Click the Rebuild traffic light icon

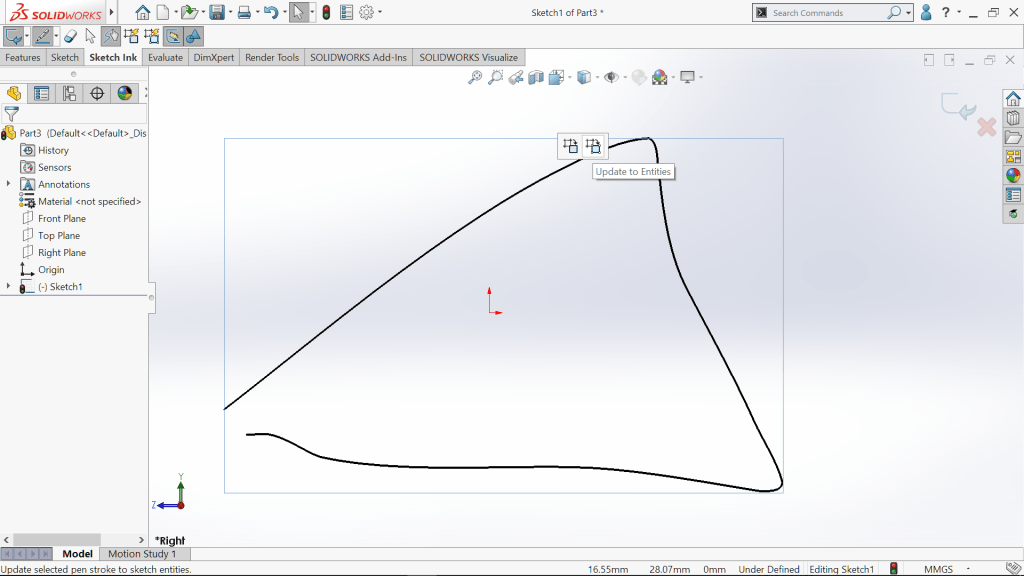(326, 13)
